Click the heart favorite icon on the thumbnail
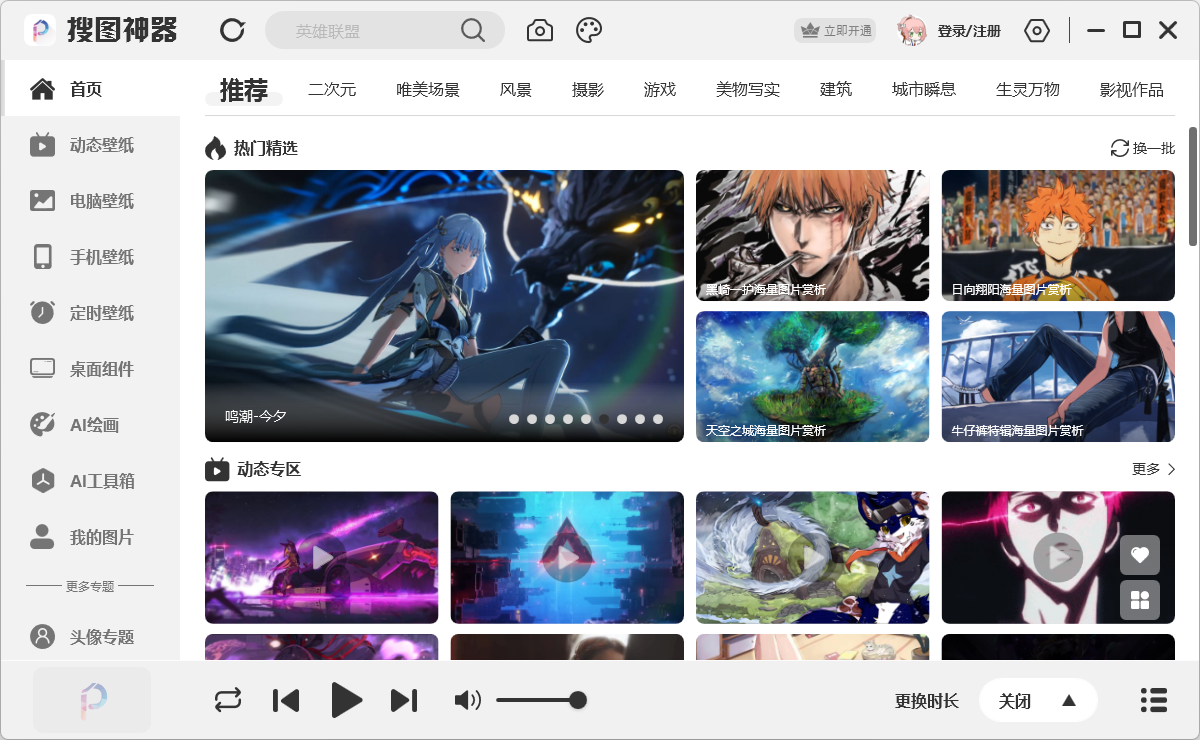1200x740 pixels. 1140,555
